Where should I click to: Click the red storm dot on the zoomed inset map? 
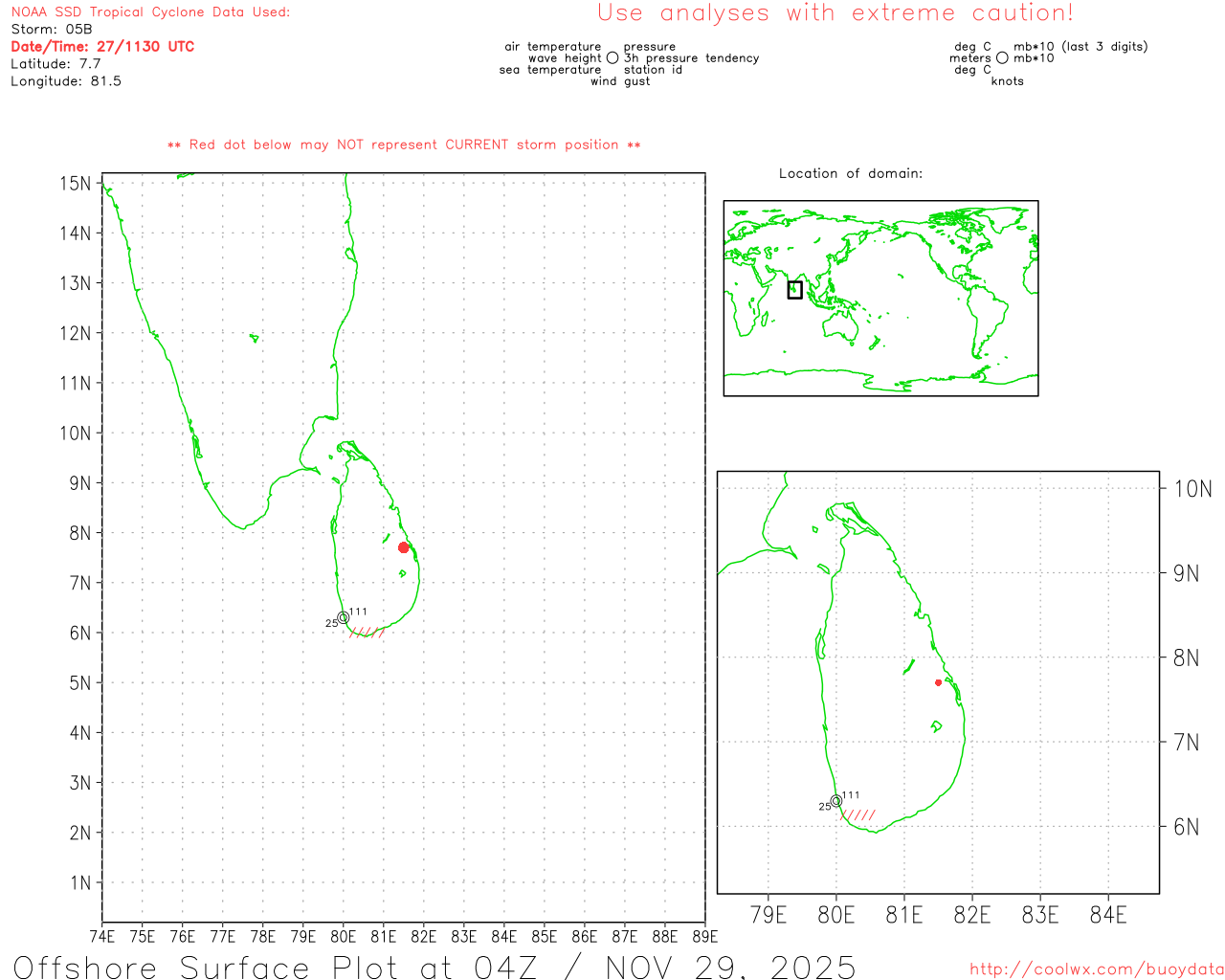coord(938,682)
